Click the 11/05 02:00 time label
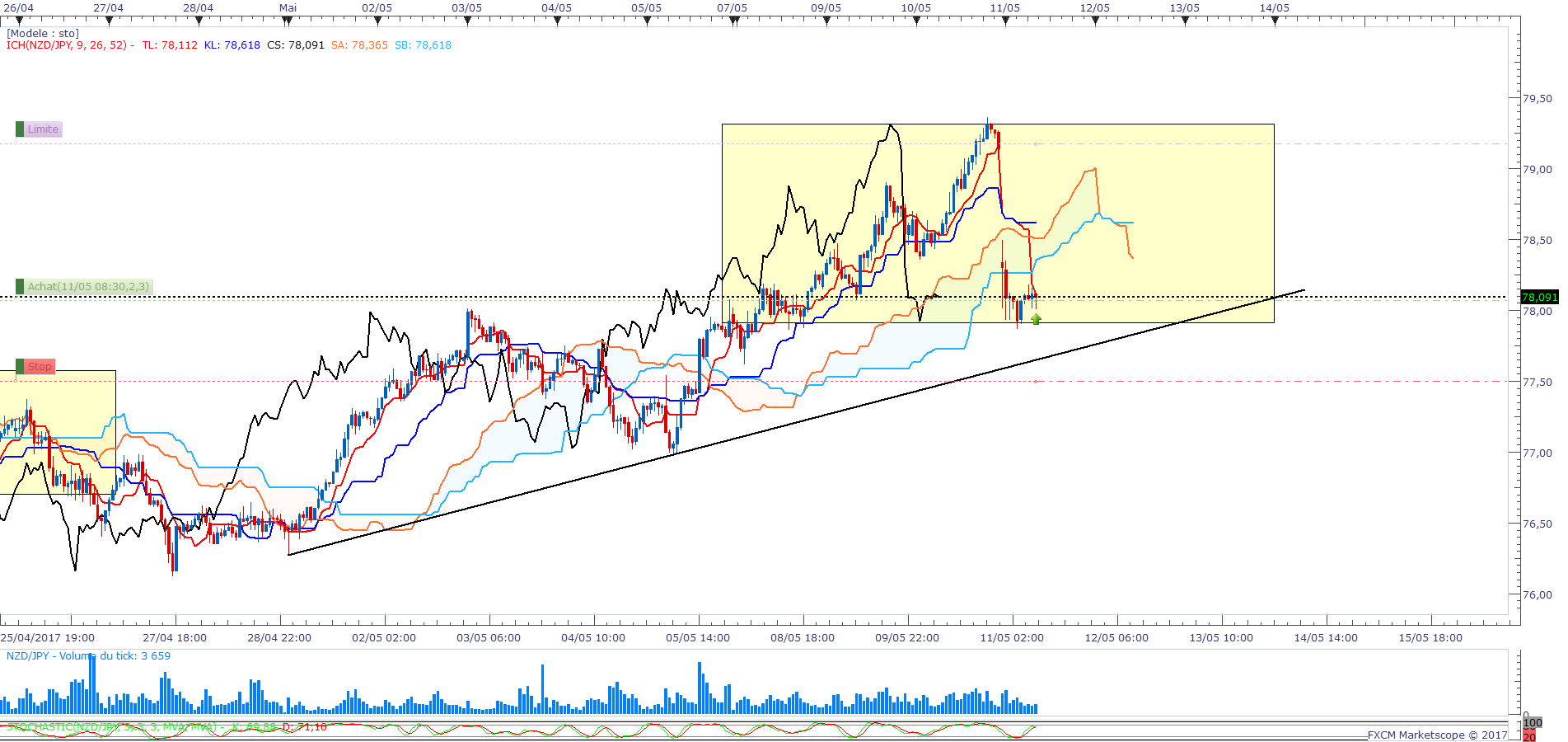The width and height of the screenshot is (1568, 742). (1012, 638)
